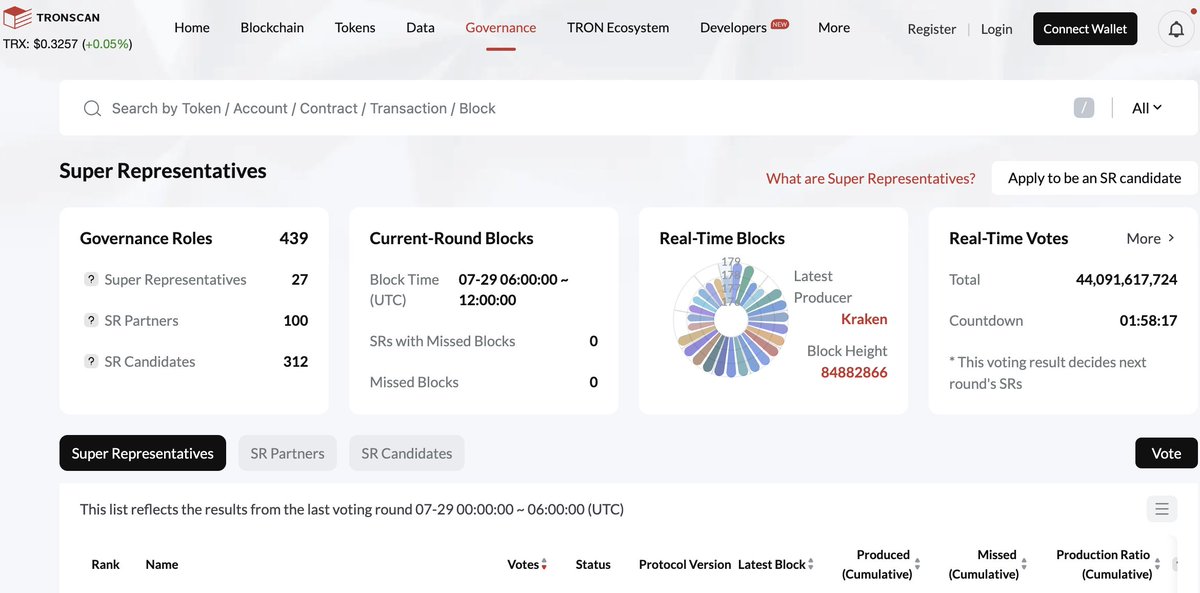This screenshot has height=593, width=1200.
Task: Click the Protocol Version column header
Action: coord(685,565)
